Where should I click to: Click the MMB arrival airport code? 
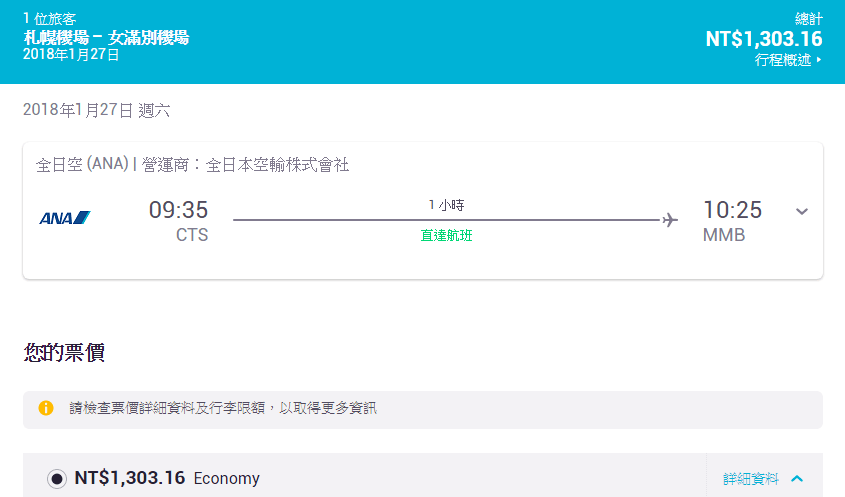[724, 236]
